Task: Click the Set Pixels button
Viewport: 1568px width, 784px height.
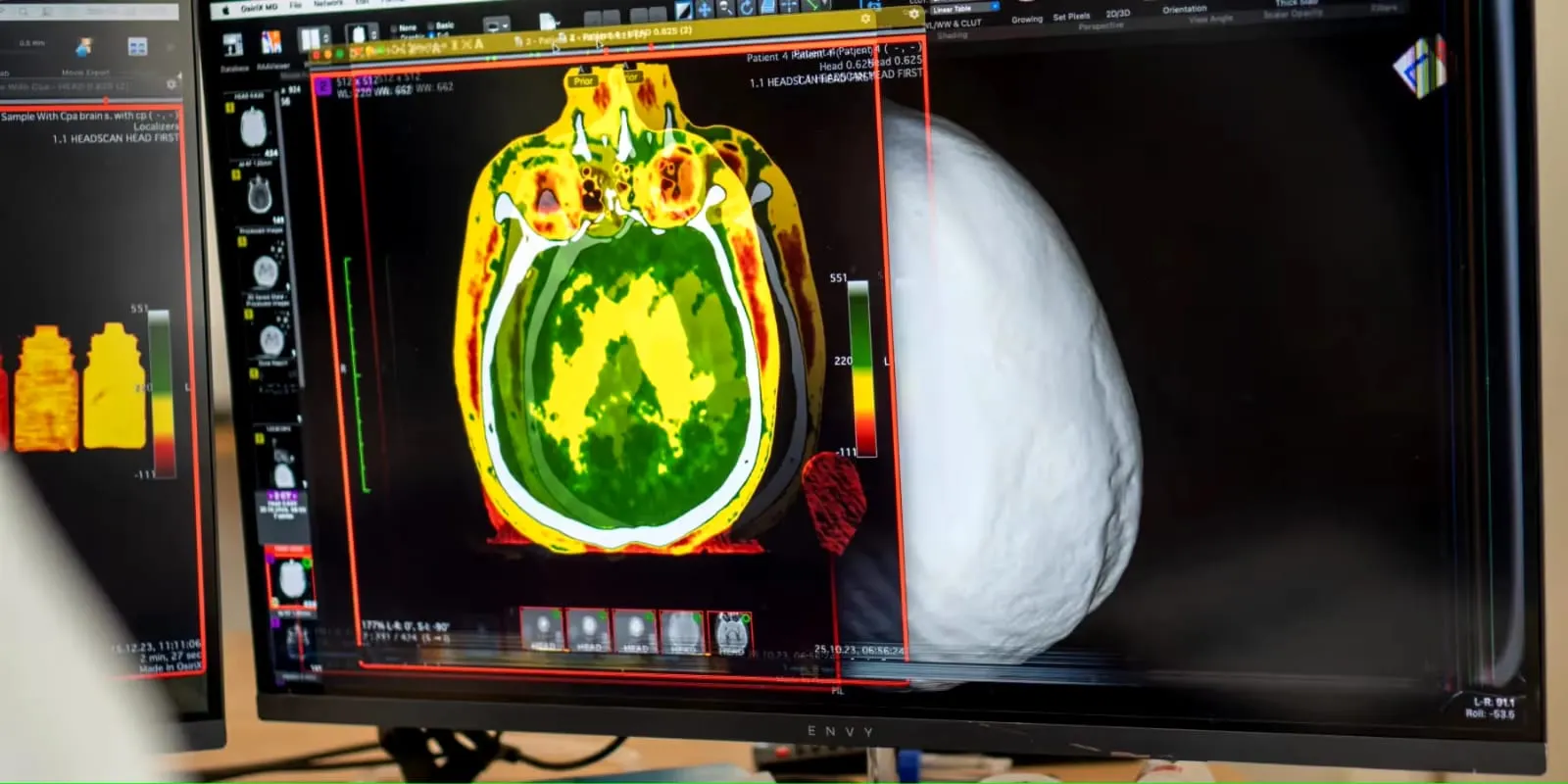Action: point(1071,17)
